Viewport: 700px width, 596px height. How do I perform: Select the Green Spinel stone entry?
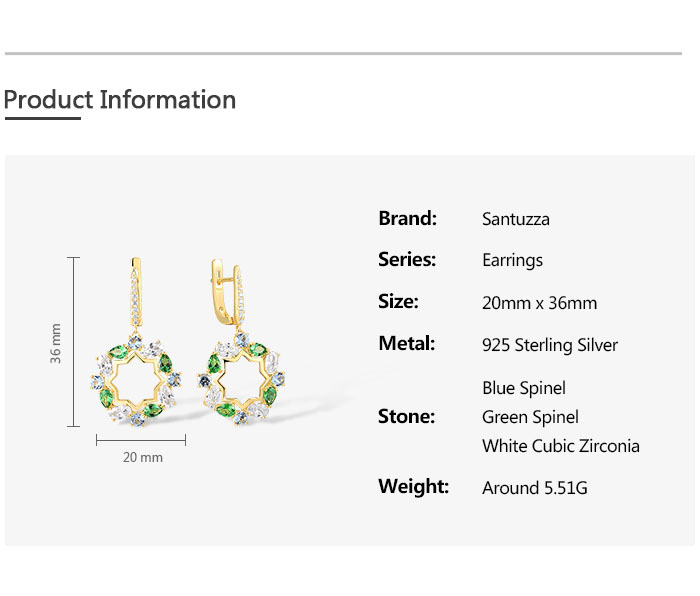tap(530, 417)
